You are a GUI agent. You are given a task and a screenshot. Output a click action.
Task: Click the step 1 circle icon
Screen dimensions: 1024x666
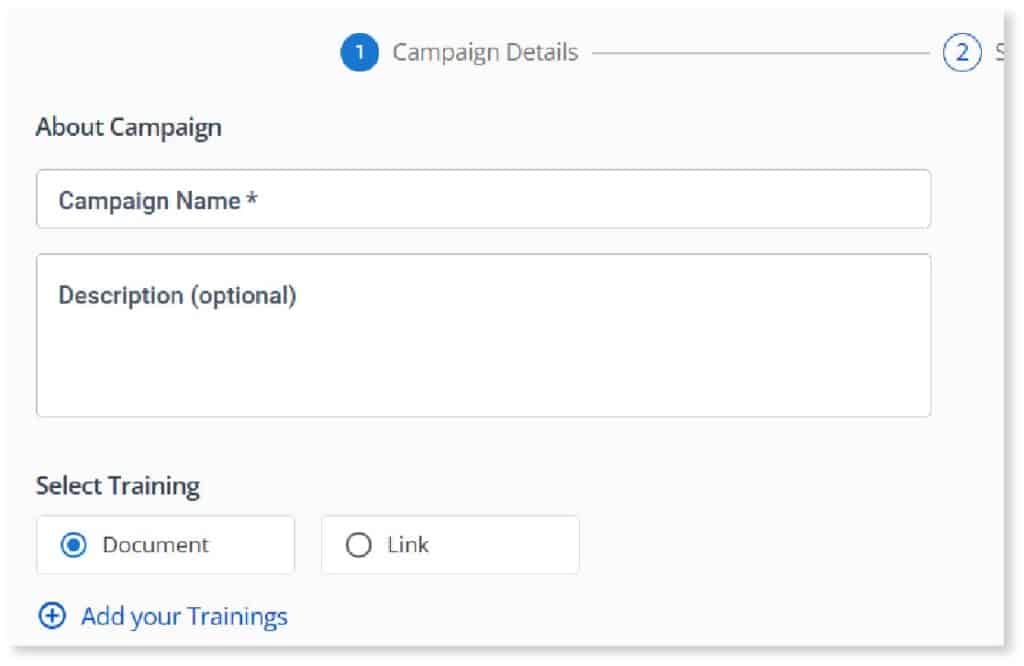359,52
